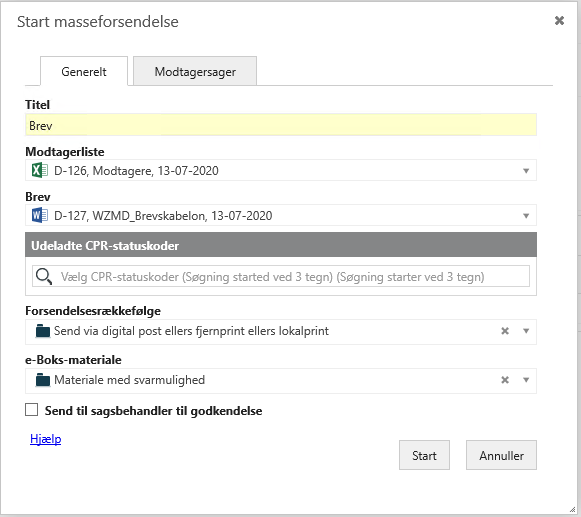Open the Hjælp link
Screen dimensions: 581x517
tap(46, 439)
